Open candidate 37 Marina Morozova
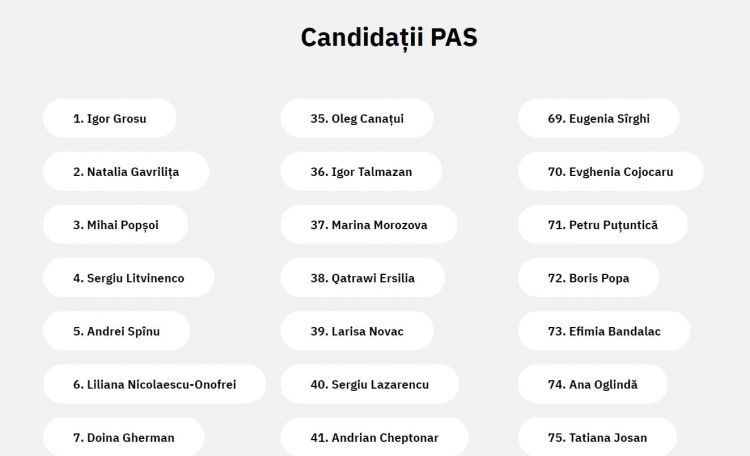 pos(369,224)
